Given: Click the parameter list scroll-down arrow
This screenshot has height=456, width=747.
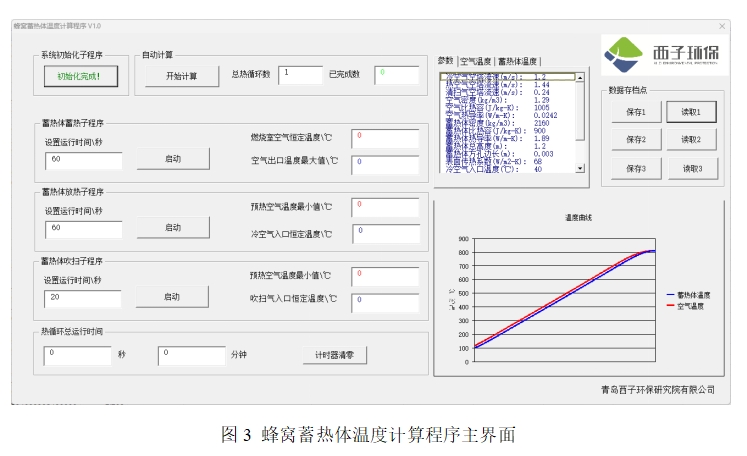Looking at the screenshot, I should point(580,168).
